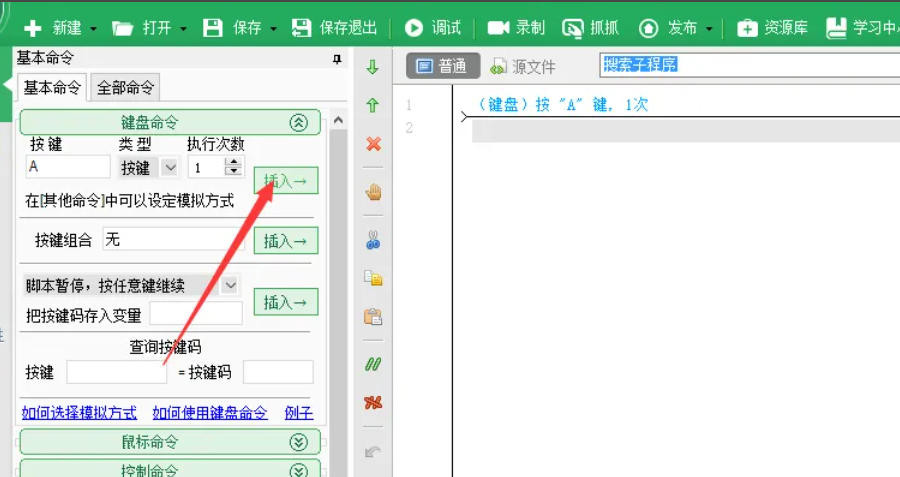Click the hand icon in vertical toolbar

(373, 192)
